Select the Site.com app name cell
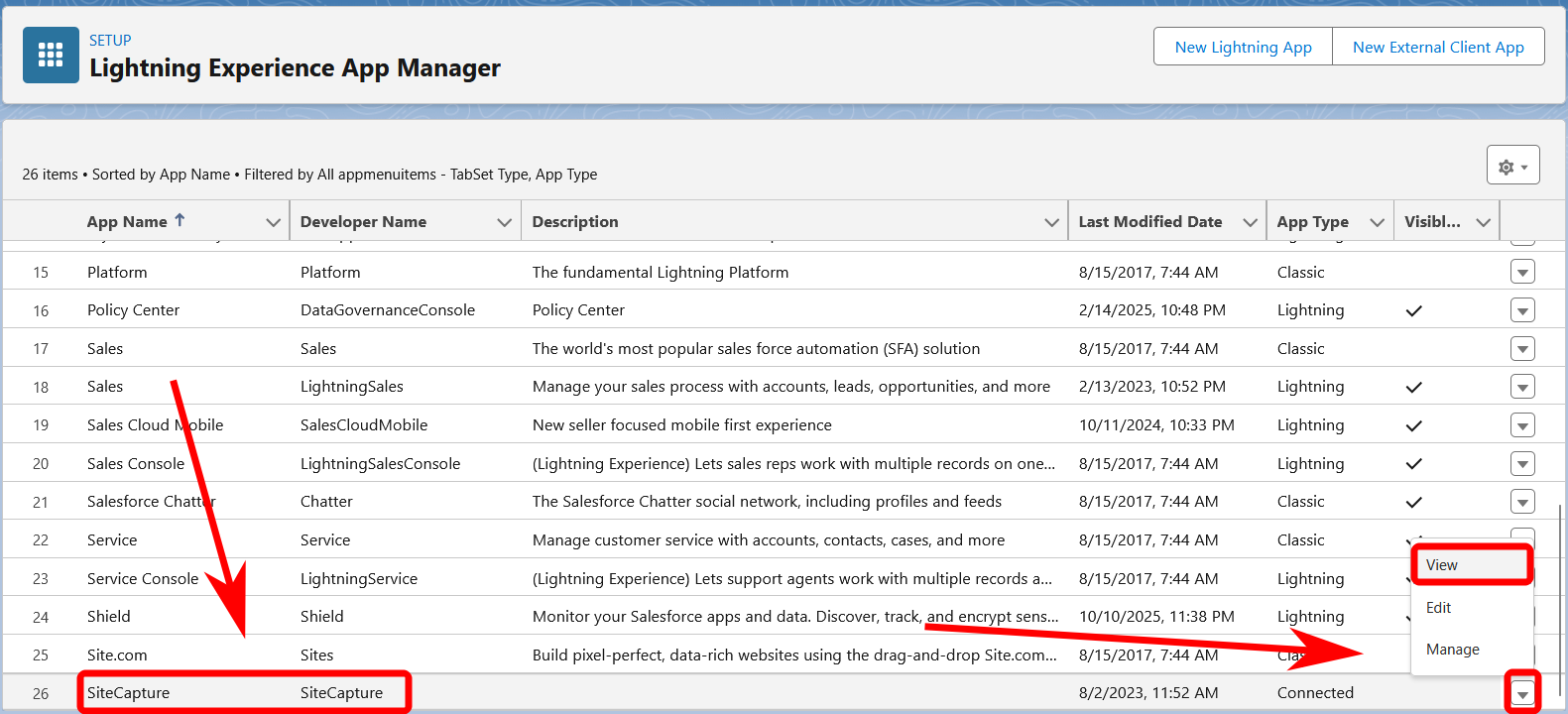This screenshot has width=1568, height=714. [117, 655]
